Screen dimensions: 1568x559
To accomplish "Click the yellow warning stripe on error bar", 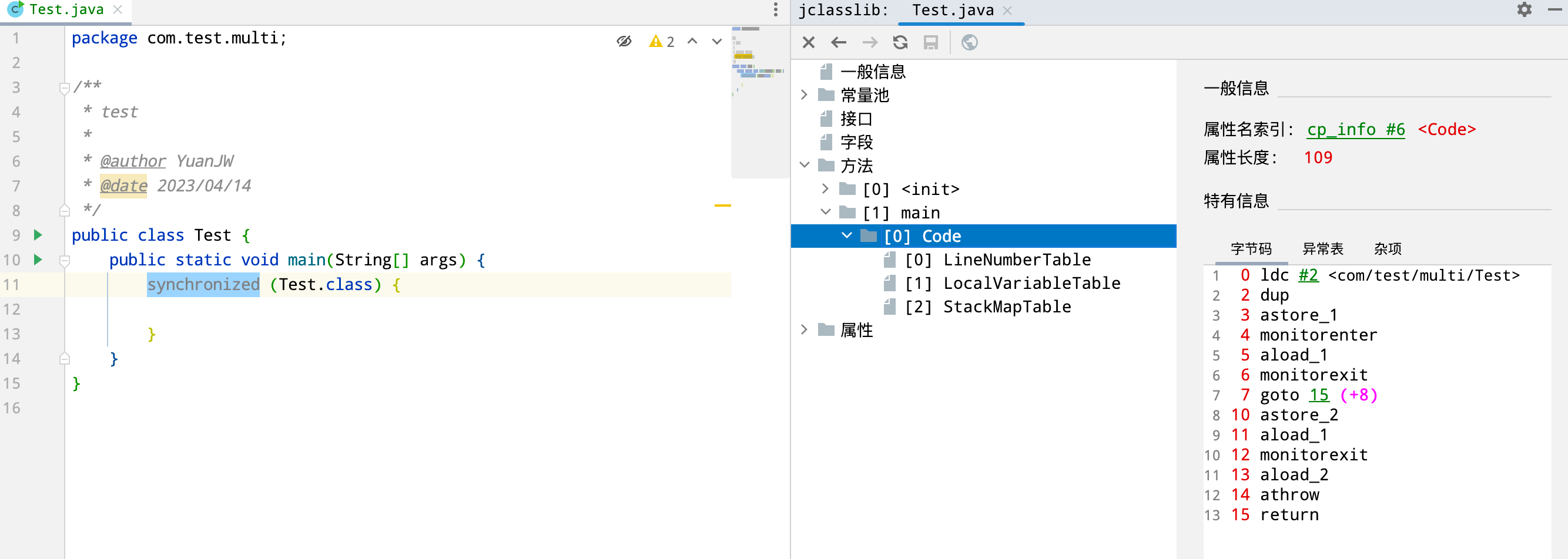I will (722, 206).
